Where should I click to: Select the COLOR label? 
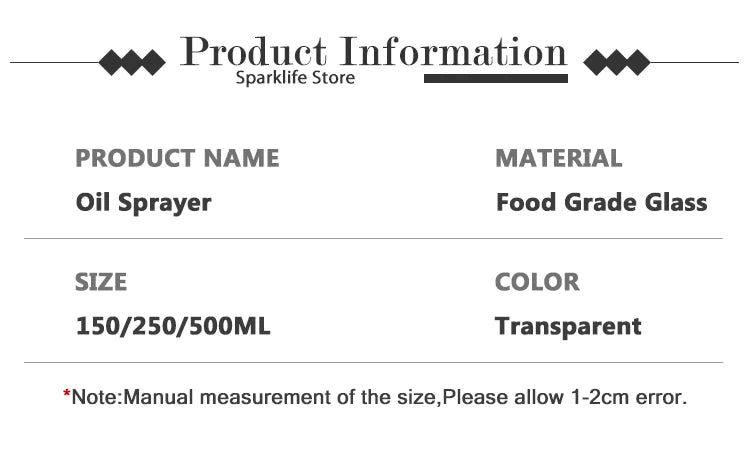(x=537, y=282)
